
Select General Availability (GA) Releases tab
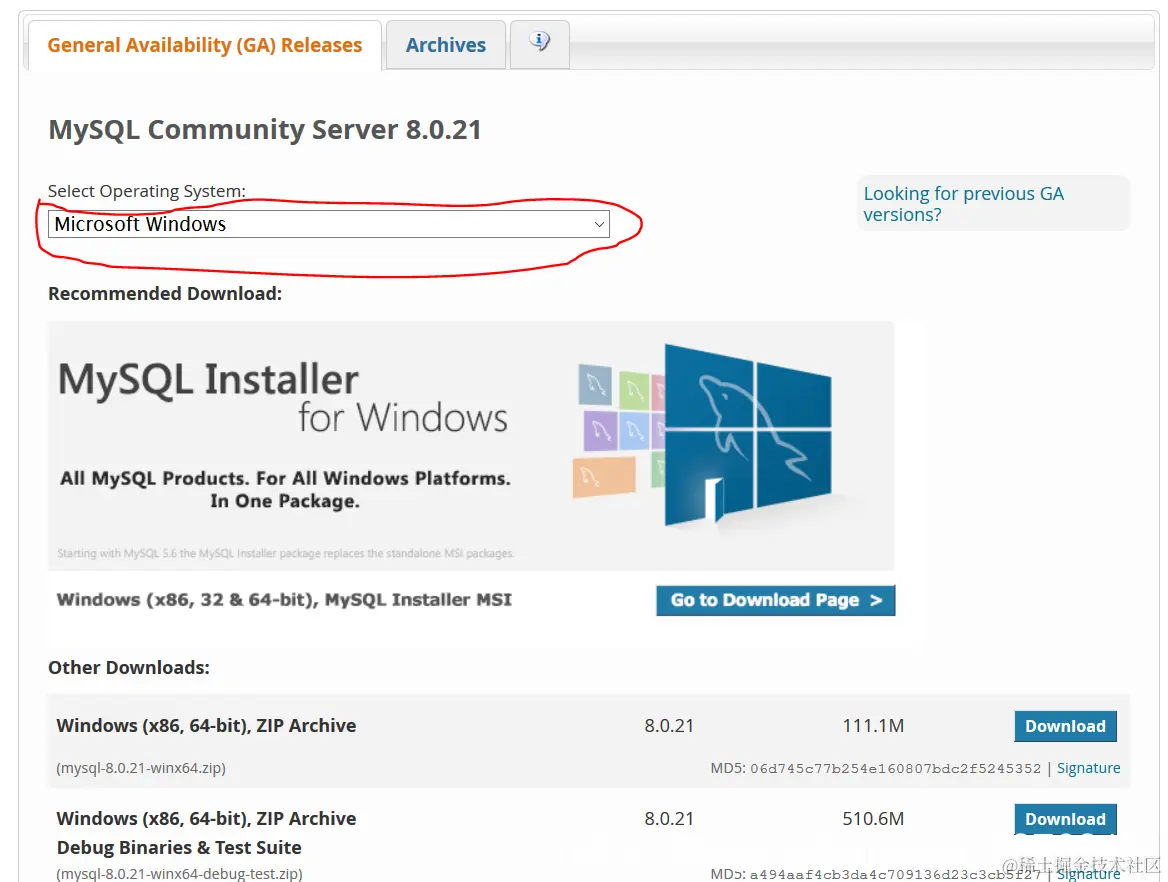click(x=205, y=45)
